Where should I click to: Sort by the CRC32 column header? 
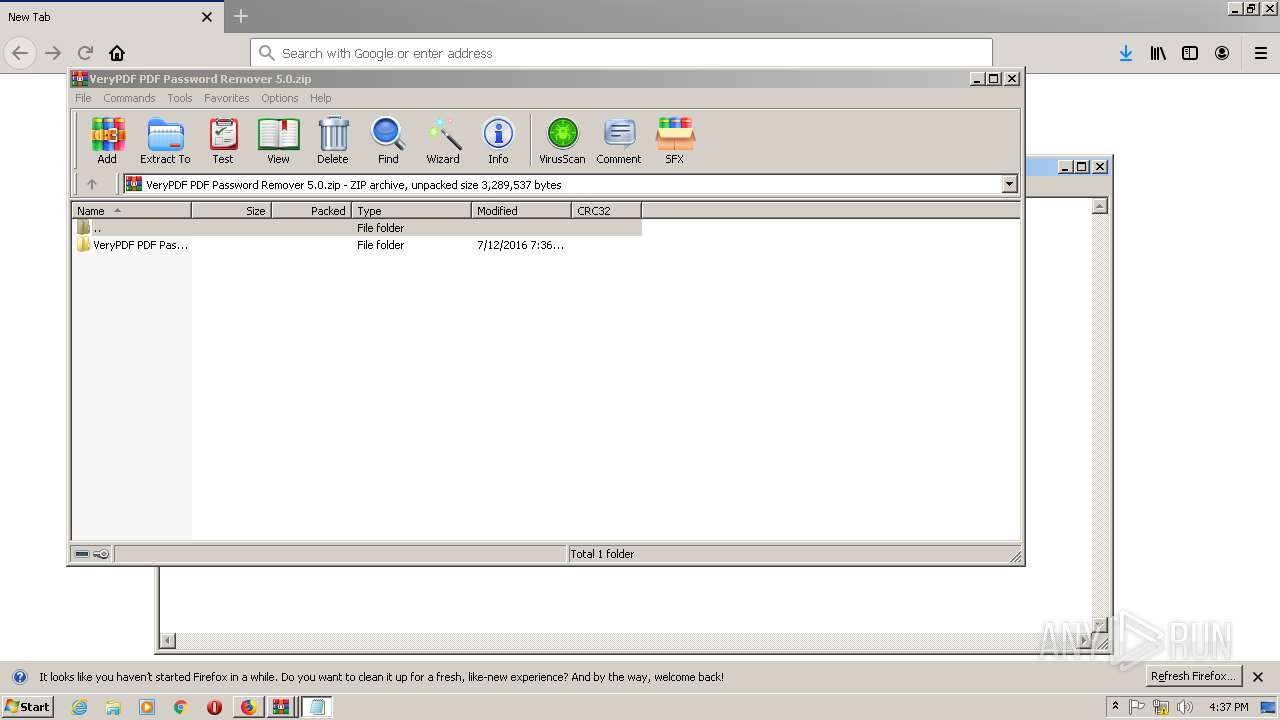click(606, 211)
